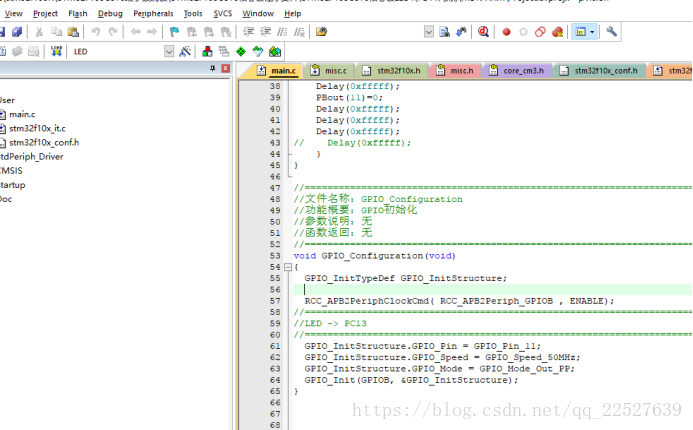Toggle the bookmark flag icon in toolbar
The image size is (693, 430).
coord(175,32)
